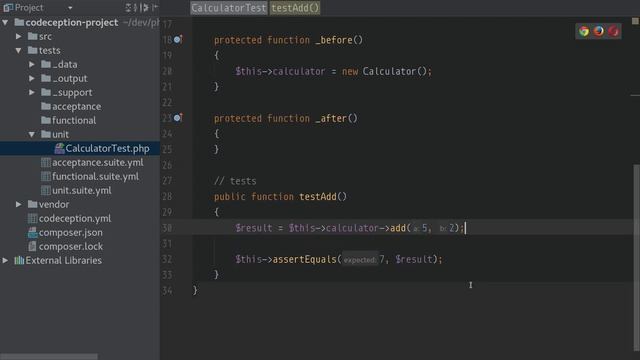Image resolution: width=640 pixels, height=360 pixels.
Task: Click the analysis status square above scrollbar
Action: point(635,21)
